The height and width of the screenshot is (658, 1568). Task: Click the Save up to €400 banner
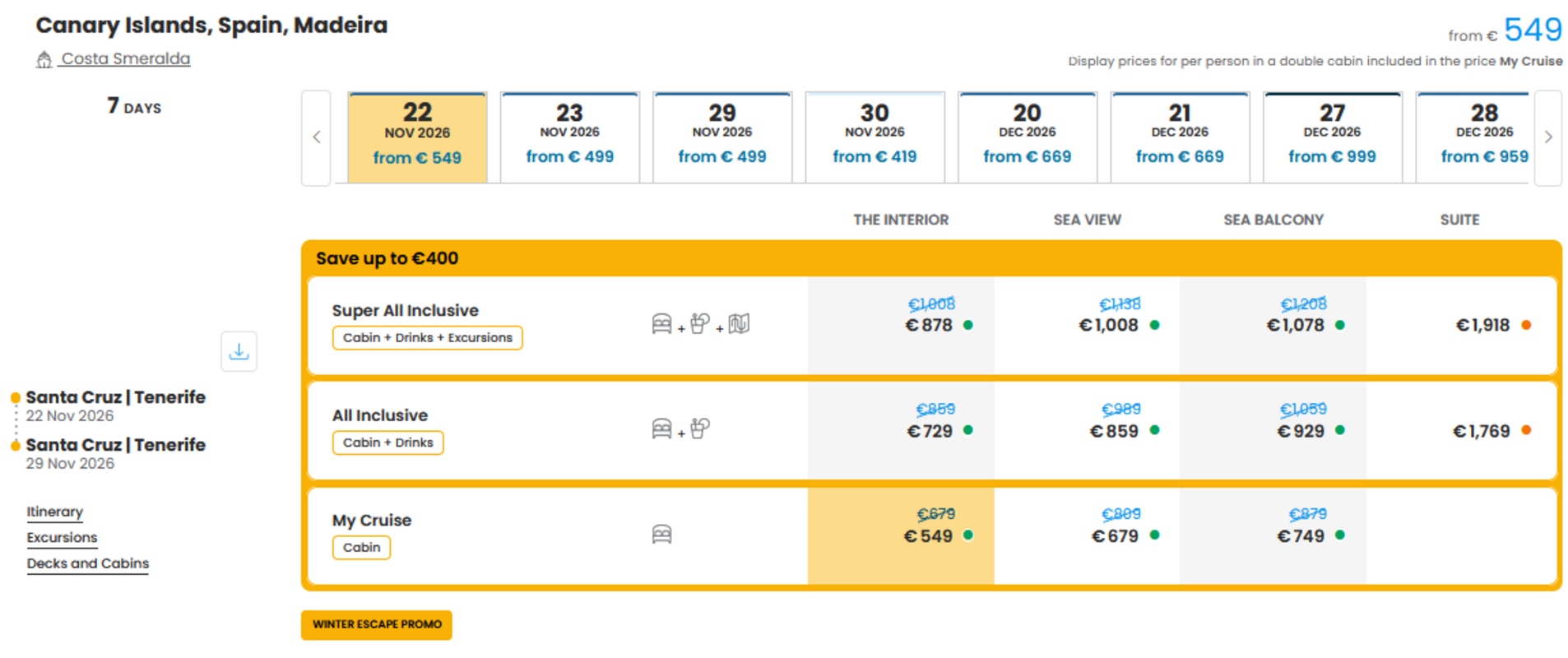(x=931, y=258)
